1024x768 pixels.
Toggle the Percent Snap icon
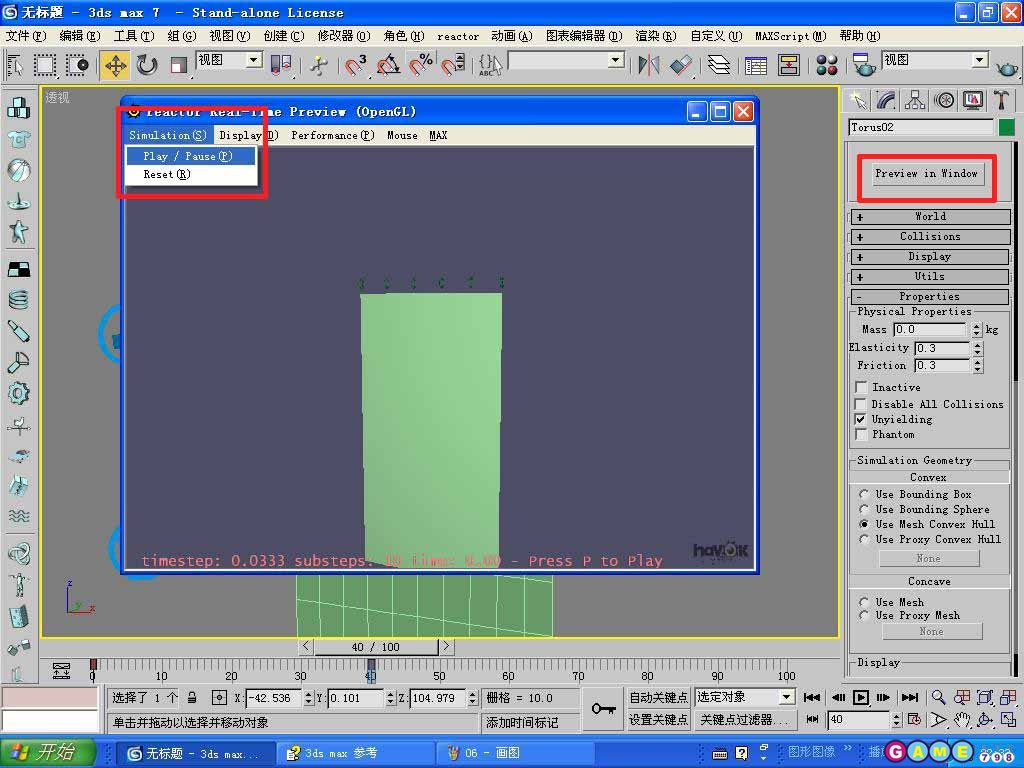click(421, 65)
